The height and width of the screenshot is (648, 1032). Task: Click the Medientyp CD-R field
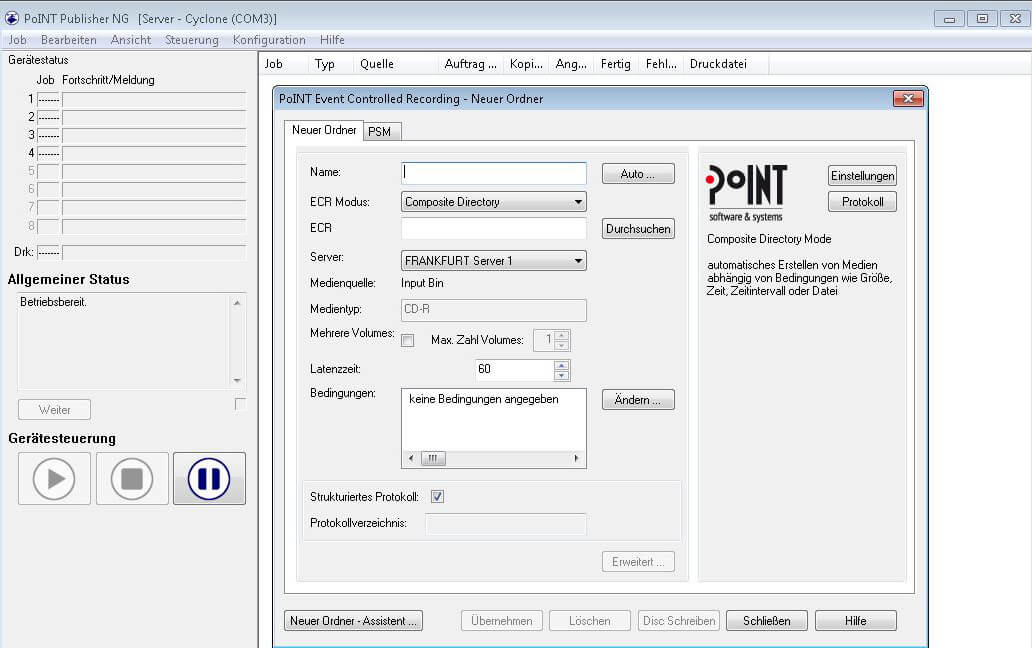pos(494,310)
